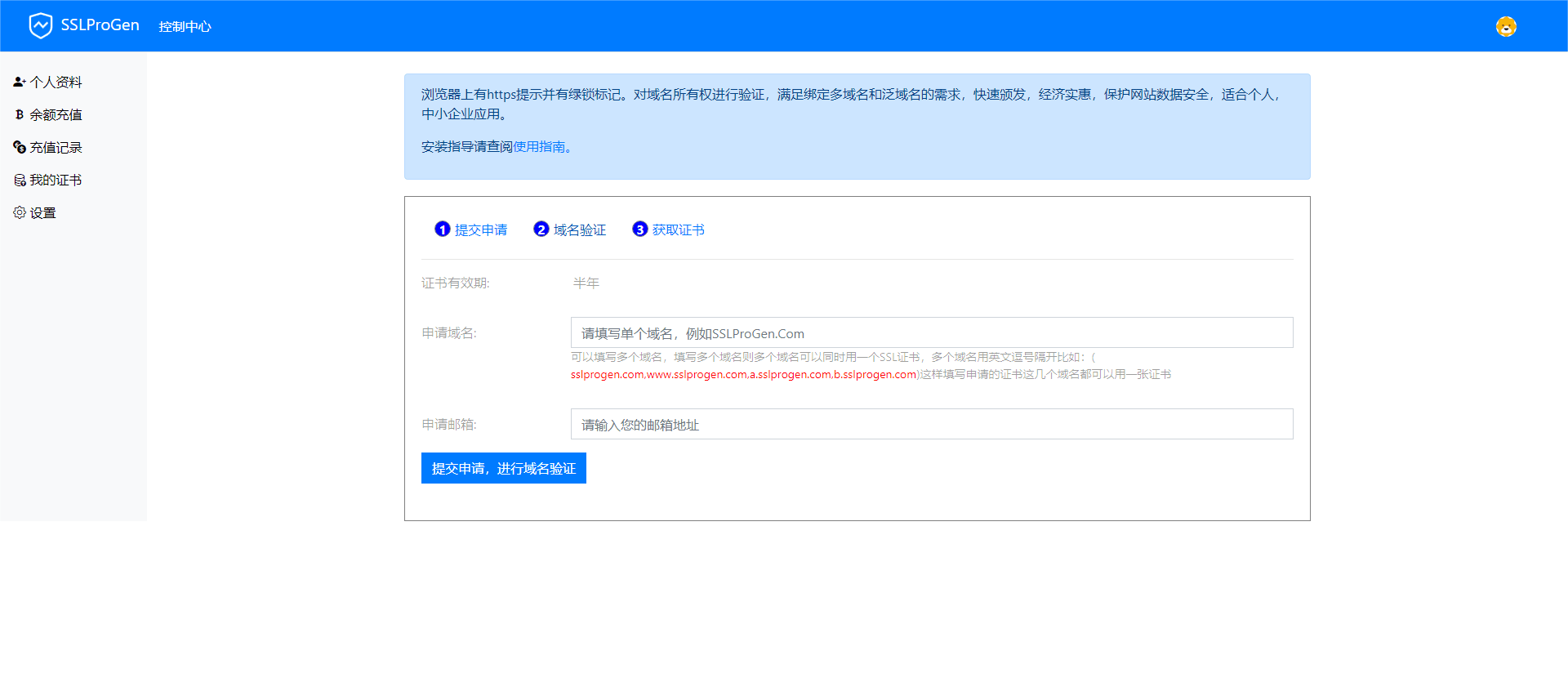Click the 证书有效期 label
Viewport: 1568px width, 700px height.
coord(456,283)
